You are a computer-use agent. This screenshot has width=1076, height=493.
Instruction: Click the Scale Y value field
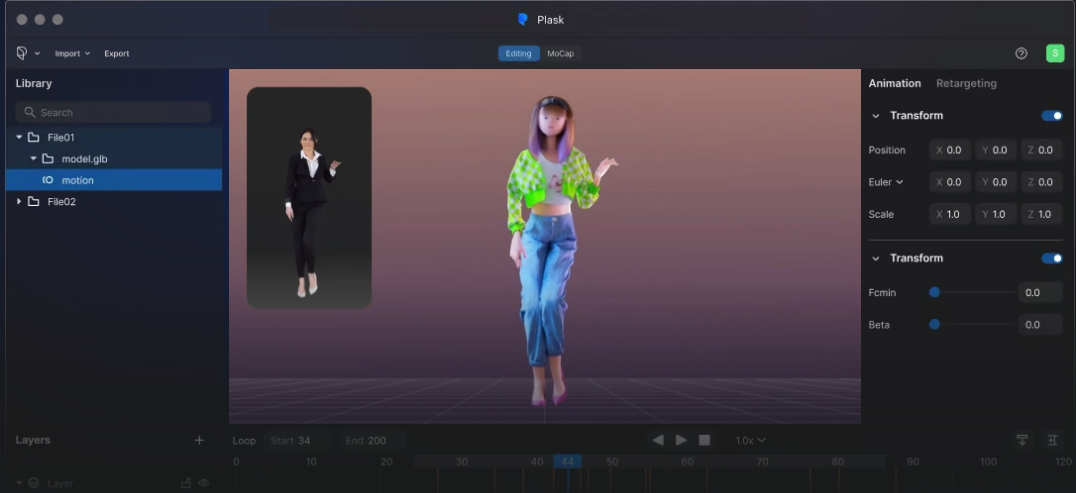996,214
